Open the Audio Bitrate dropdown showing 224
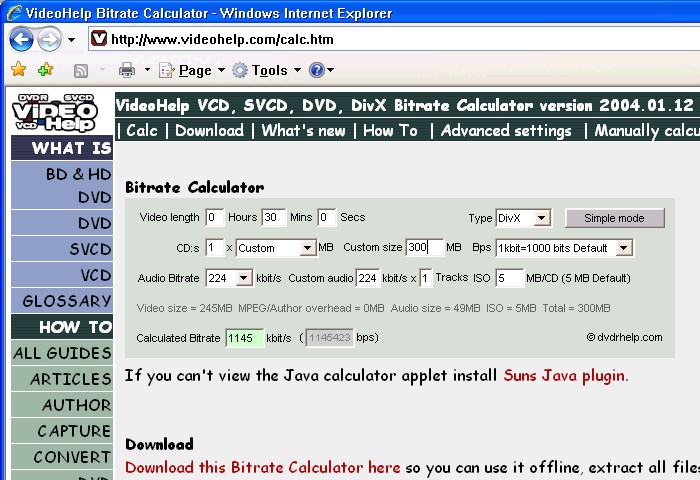Viewport: 700px width, 480px height. (229, 278)
